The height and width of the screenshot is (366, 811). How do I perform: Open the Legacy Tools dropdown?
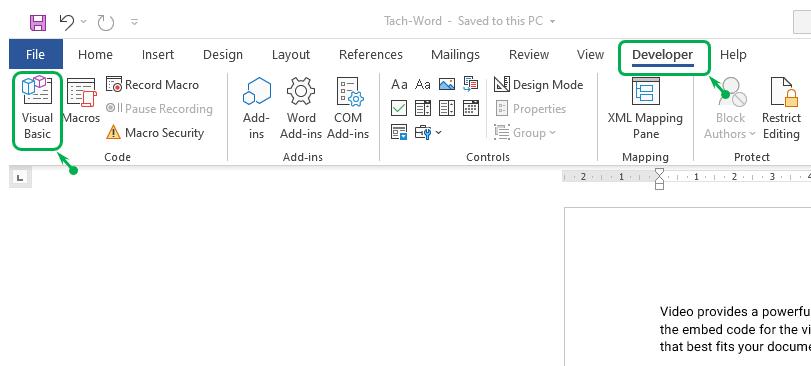(x=428, y=132)
